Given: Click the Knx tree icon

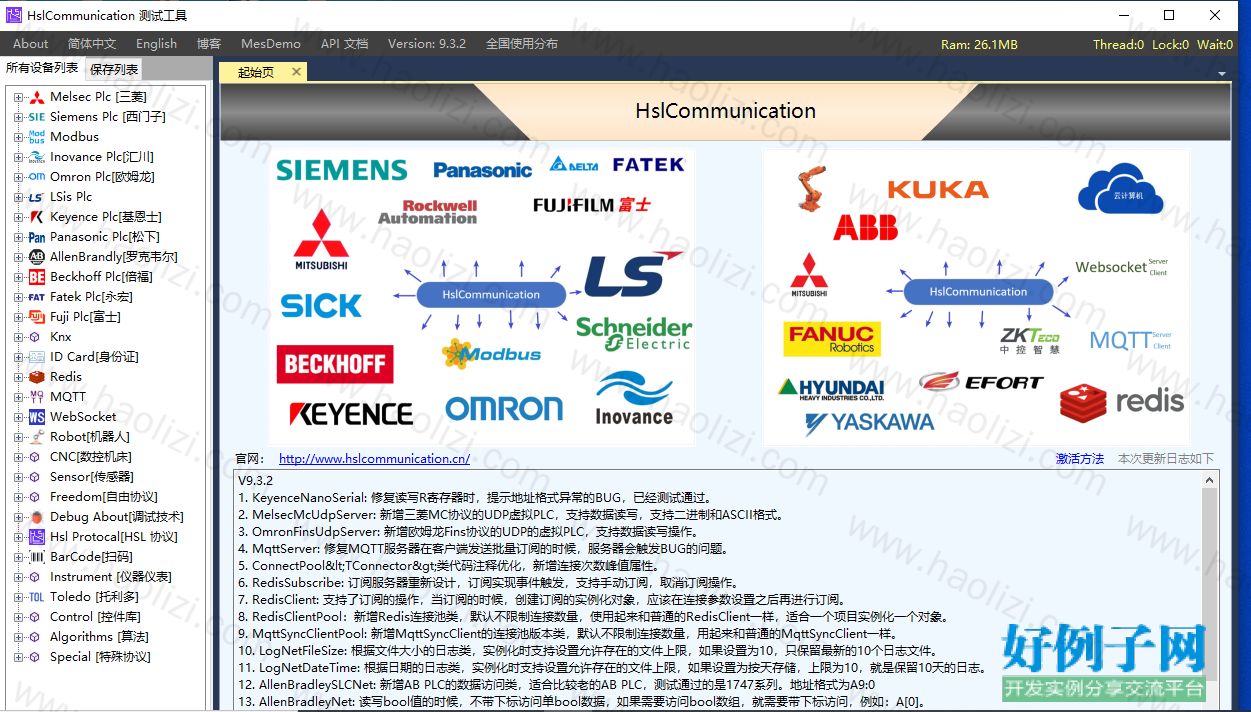Looking at the screenshot, I should pyautogui.click(x=36, y=337).
